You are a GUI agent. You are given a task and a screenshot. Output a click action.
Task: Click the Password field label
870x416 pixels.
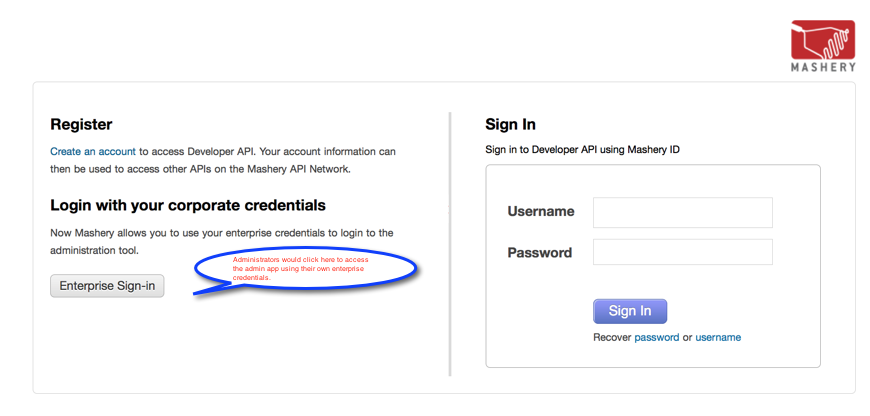pos(540,253)
